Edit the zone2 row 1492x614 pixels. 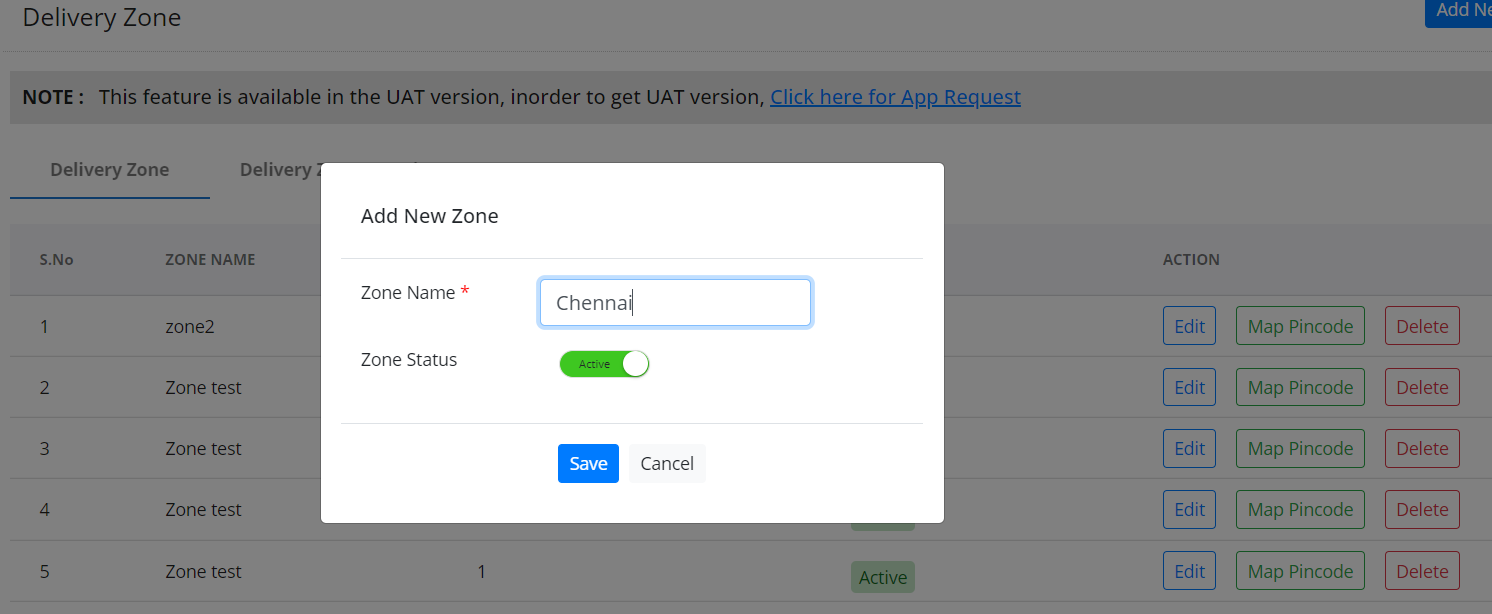(1189, 326)
